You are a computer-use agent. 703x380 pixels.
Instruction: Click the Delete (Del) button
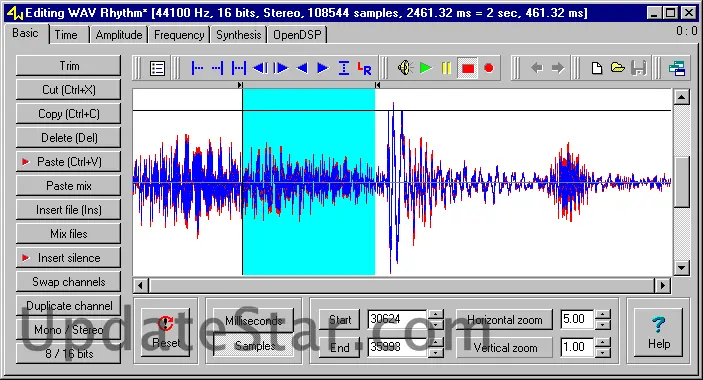pos(69,138)
